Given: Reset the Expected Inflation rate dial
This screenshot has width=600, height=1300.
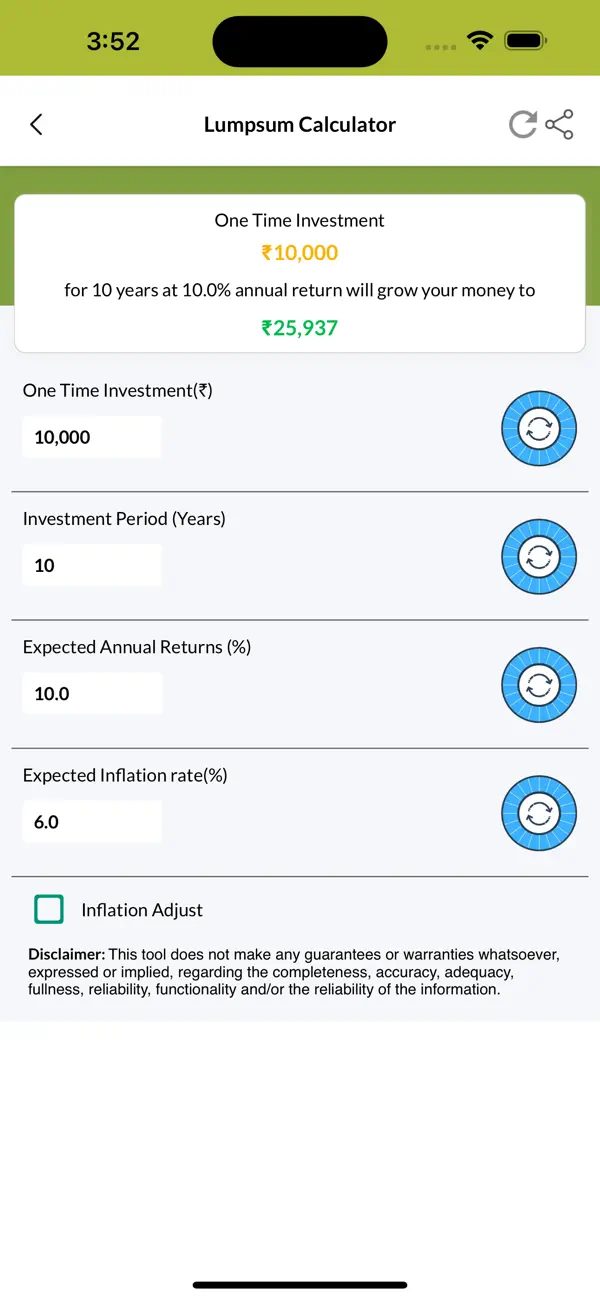Looking at the screenshot, I should point(539,813).
